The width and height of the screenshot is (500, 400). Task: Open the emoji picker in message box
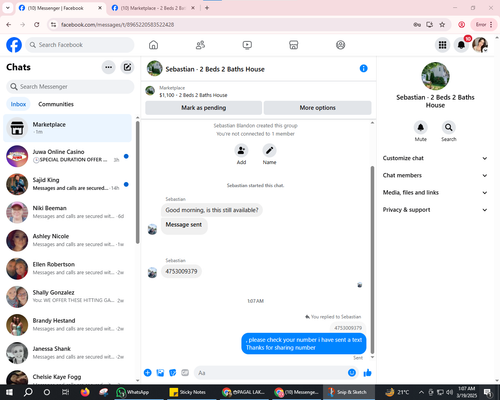pyautogui.click(x=352, y=373)
